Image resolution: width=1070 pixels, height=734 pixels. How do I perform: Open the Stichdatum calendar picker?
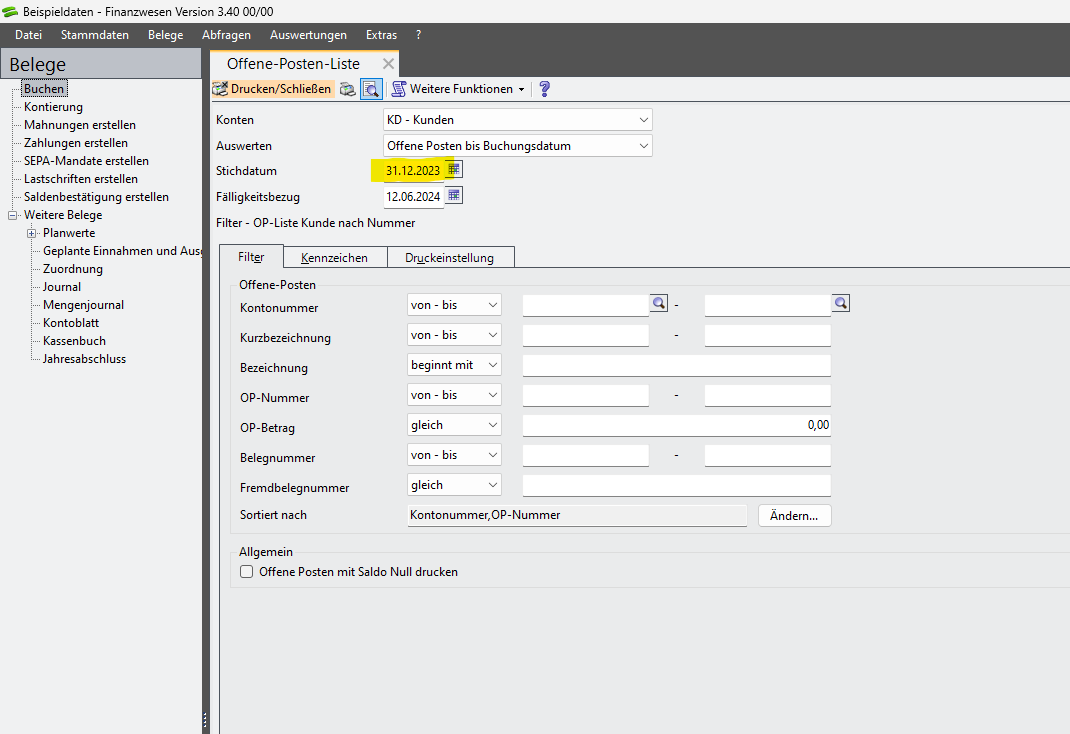point(454,170)
